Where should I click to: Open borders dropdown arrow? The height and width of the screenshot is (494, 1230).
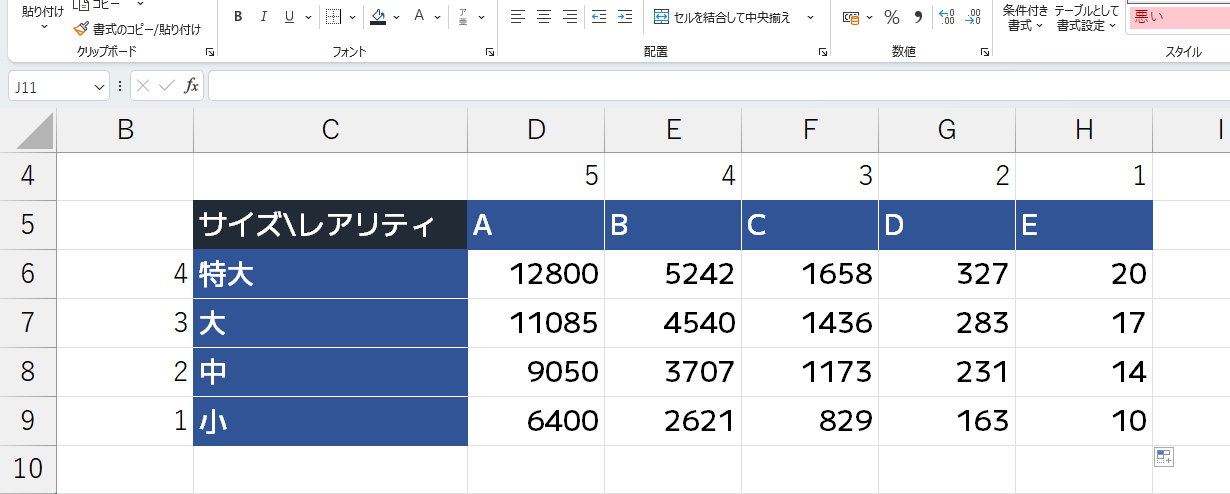(x=352, y=16)
